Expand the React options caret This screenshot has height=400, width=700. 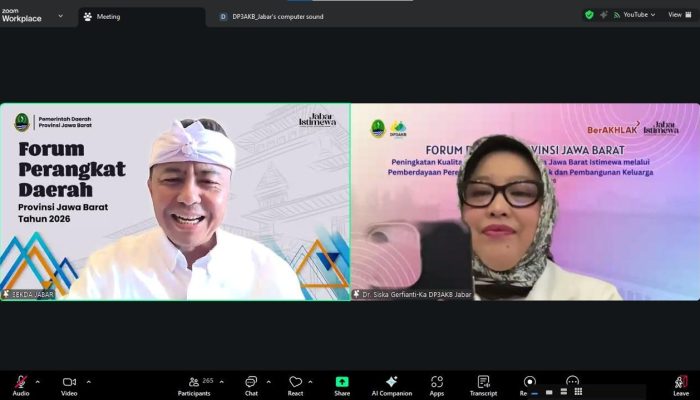pyautogui.click(x=310, y=382)
